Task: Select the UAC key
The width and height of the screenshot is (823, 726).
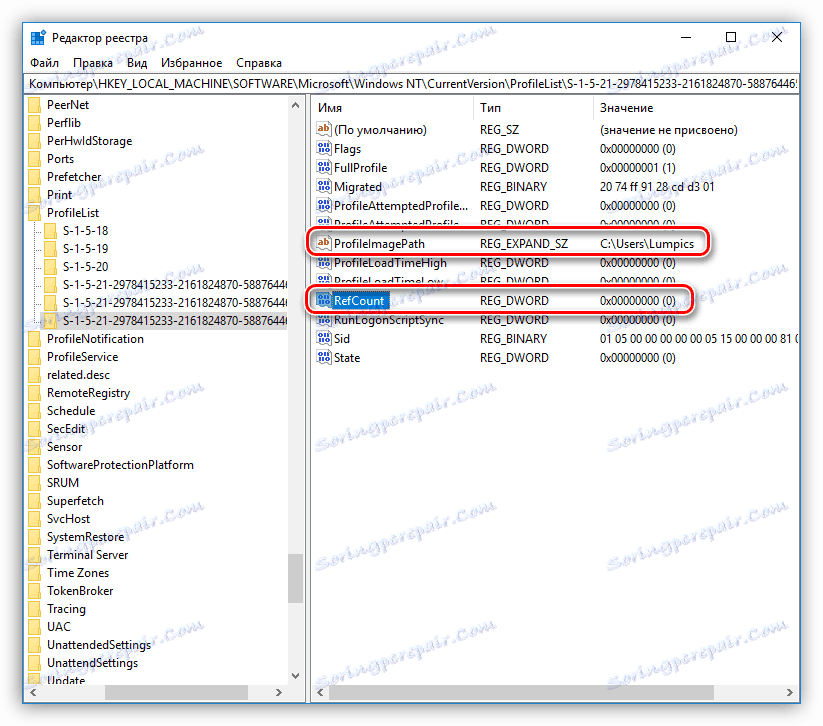Action: click(x=58, y=627)
